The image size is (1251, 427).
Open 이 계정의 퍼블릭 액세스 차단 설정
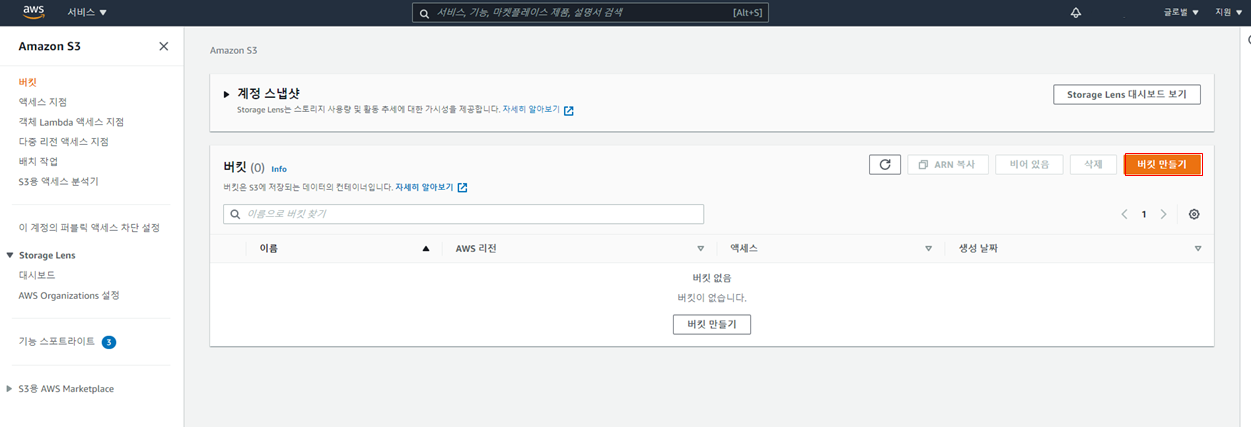point(89,227)
